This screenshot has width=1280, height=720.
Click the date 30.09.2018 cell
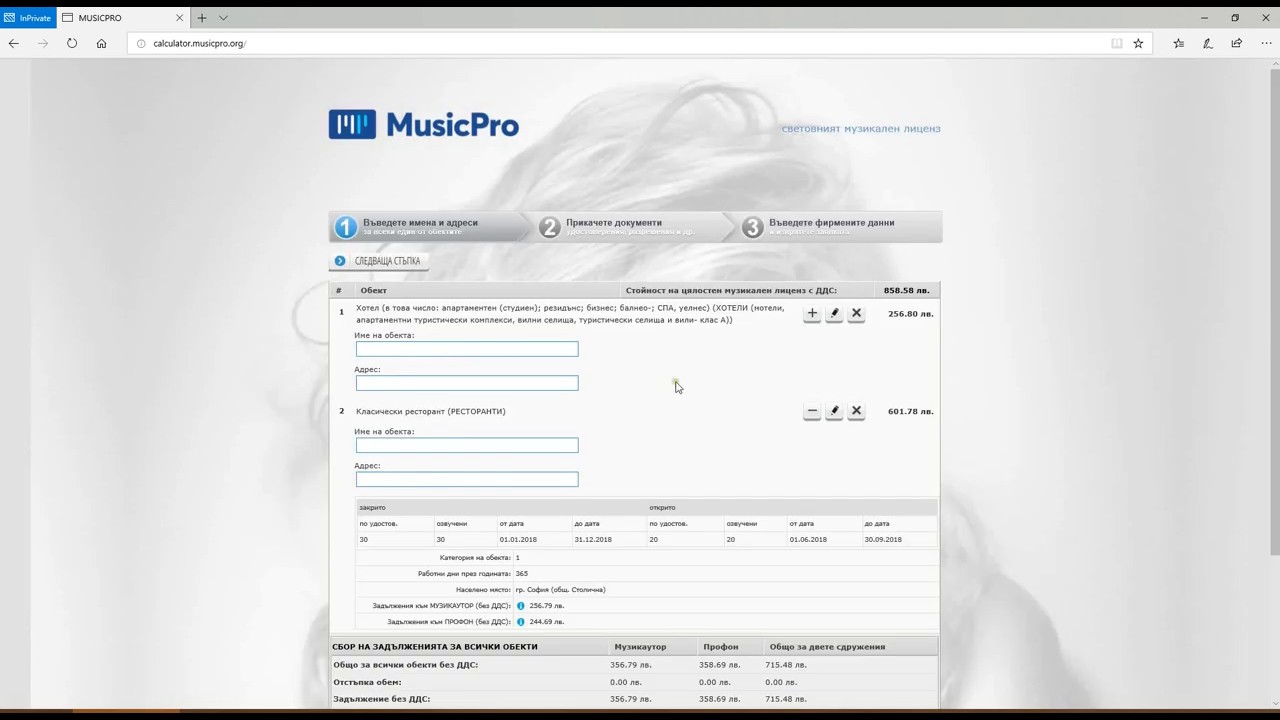click(x=883, y=540)
